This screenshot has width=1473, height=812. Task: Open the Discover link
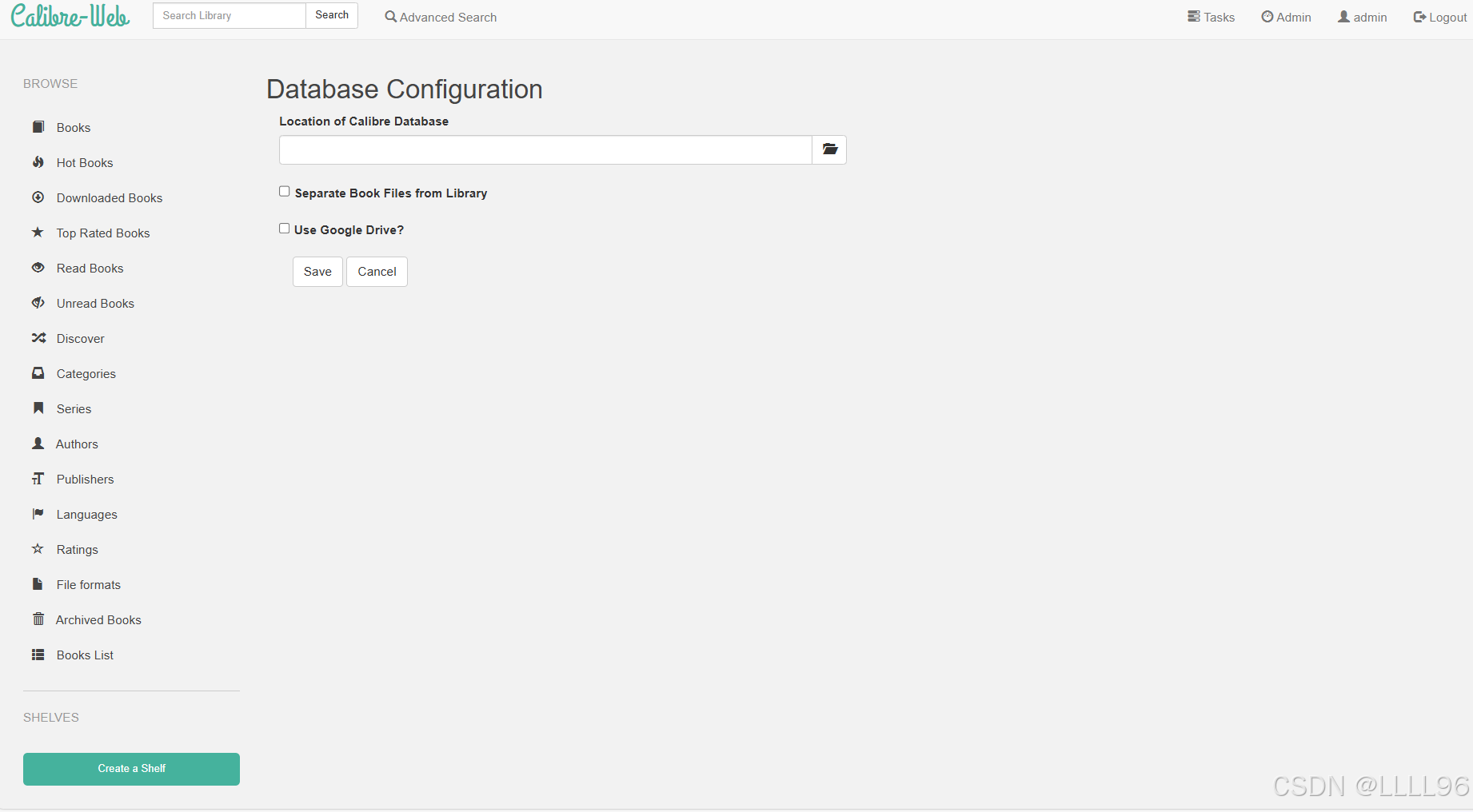tap(81, 338)
